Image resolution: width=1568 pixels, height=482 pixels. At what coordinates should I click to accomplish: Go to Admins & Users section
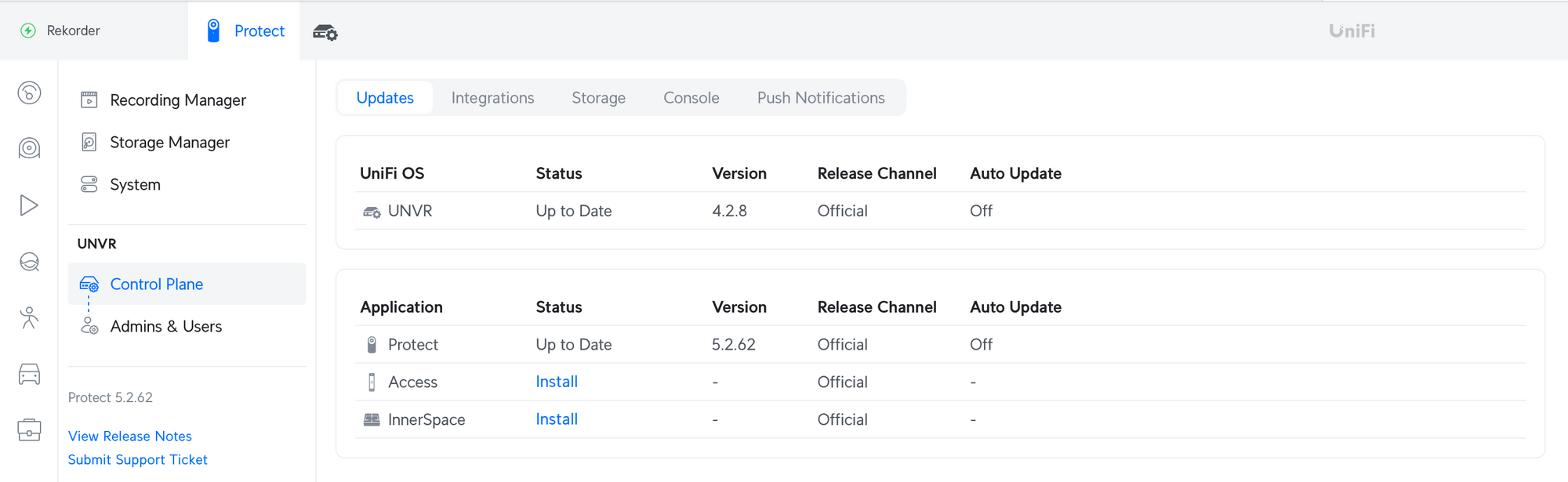point(165,327)
